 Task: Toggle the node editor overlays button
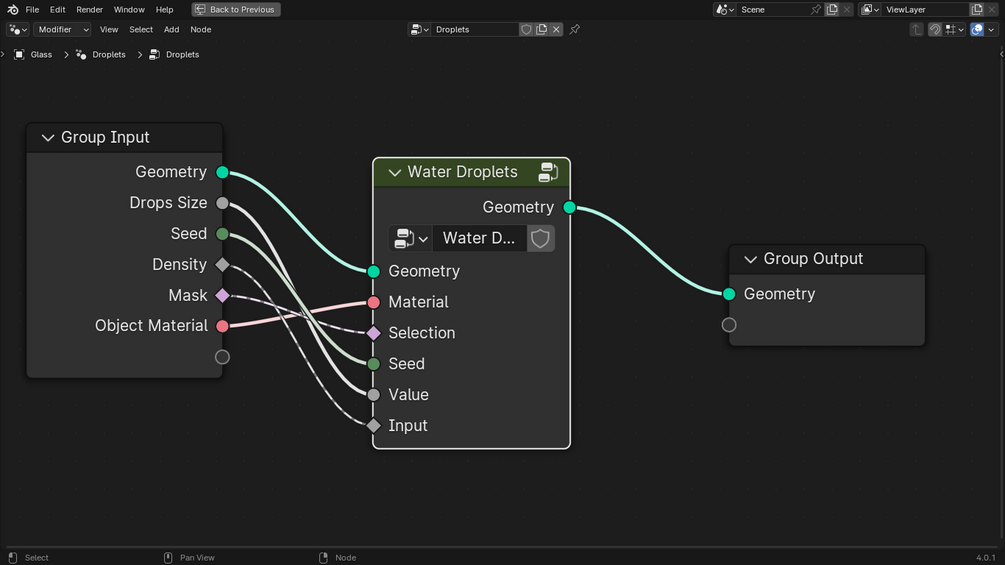coord(977,29)
